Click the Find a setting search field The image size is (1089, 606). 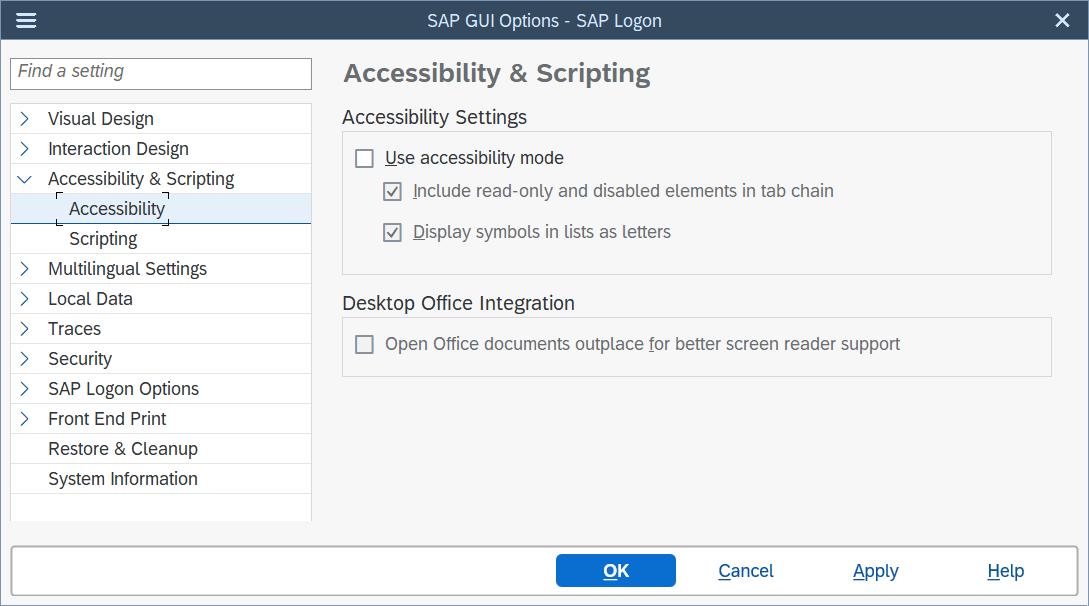tap(161, 74)
